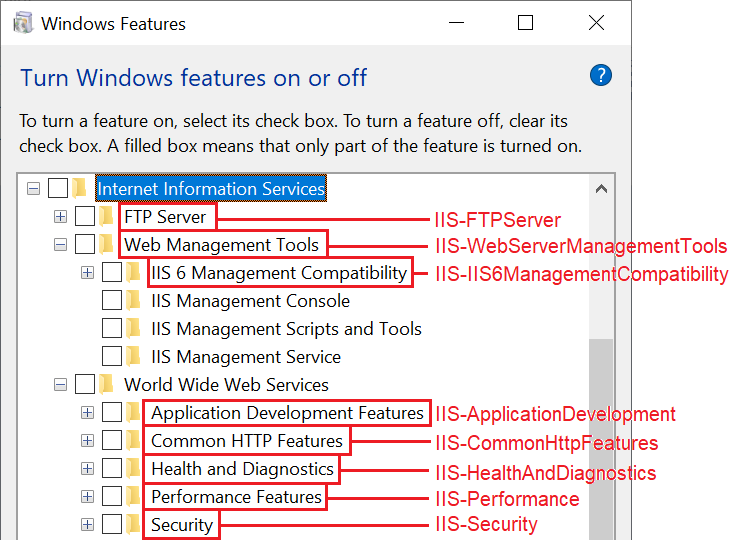Click the folder icon next to Security

coord(134,524)
